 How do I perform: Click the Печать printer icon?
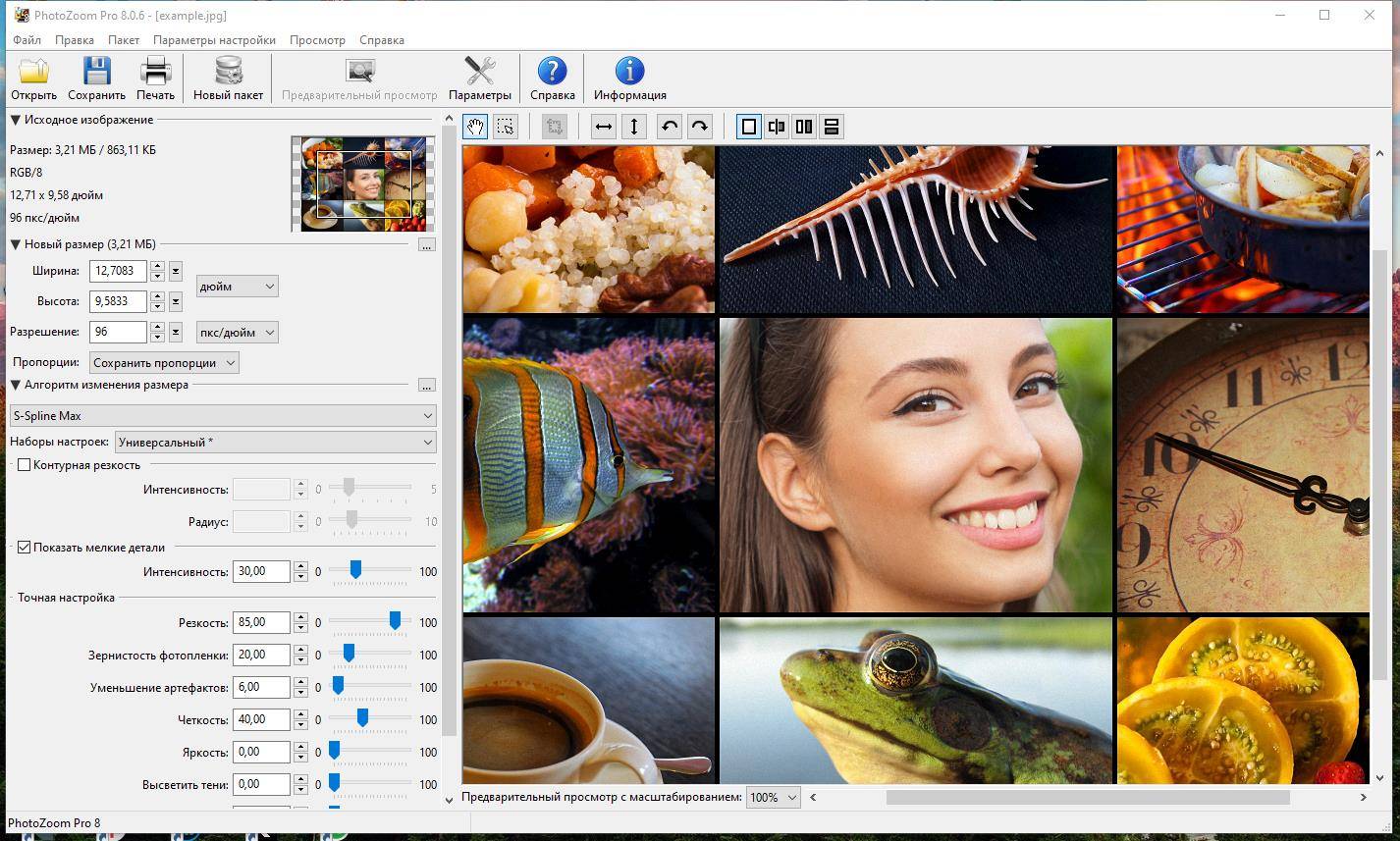point(155,72)
